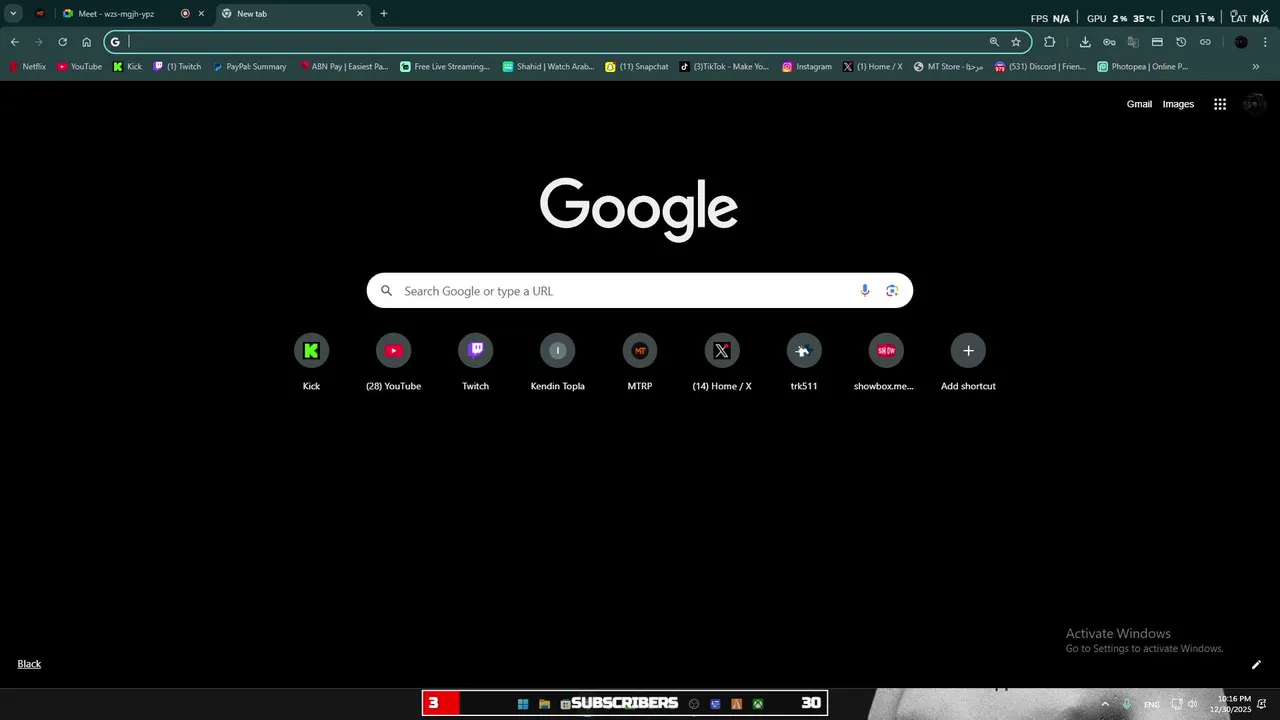1280x720 pixels.
Task: Open the MT Store bookmark
Action: 949,67
